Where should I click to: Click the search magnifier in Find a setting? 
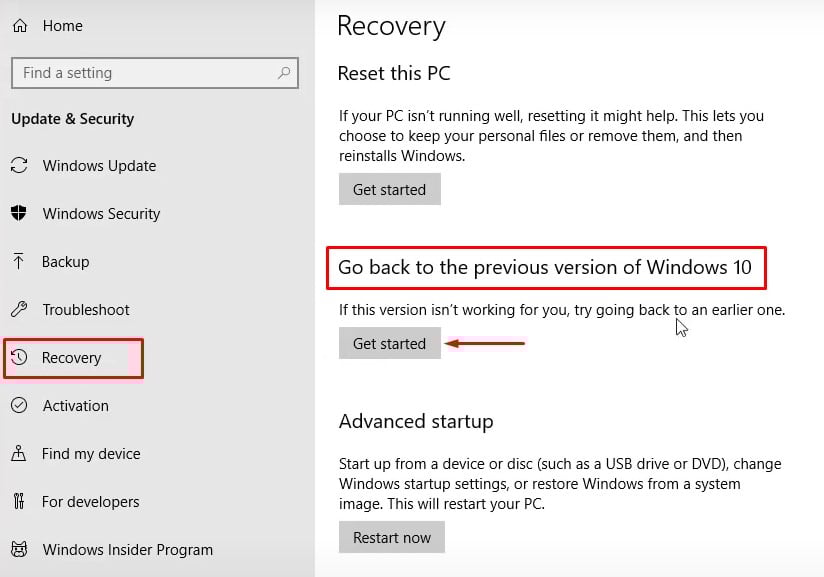[283, 73]
